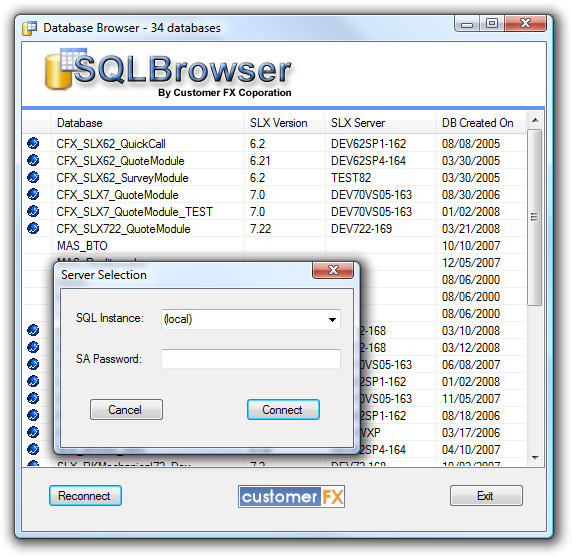
Task: Click the 08/08/2005 created date
Action: pos(471,144)
